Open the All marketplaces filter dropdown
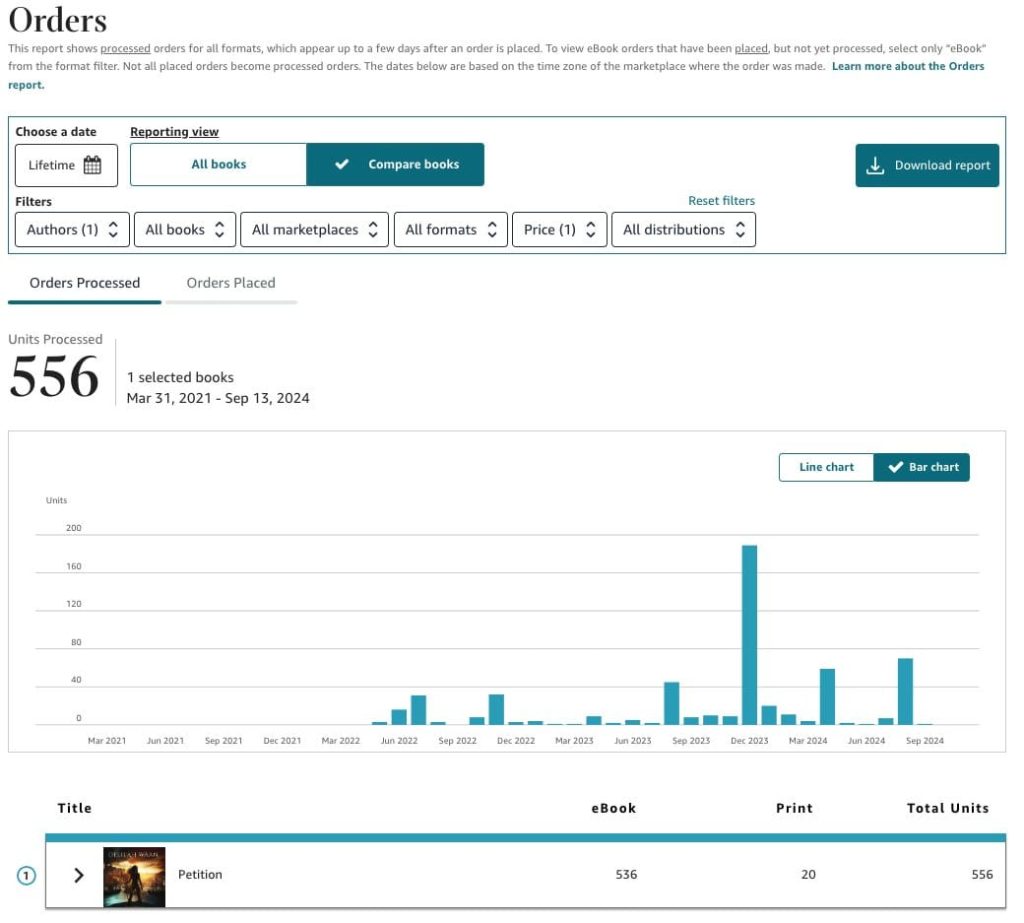The height and width of the screenshot is (923, 1024). pyautogui.click(x=314, y=229)
